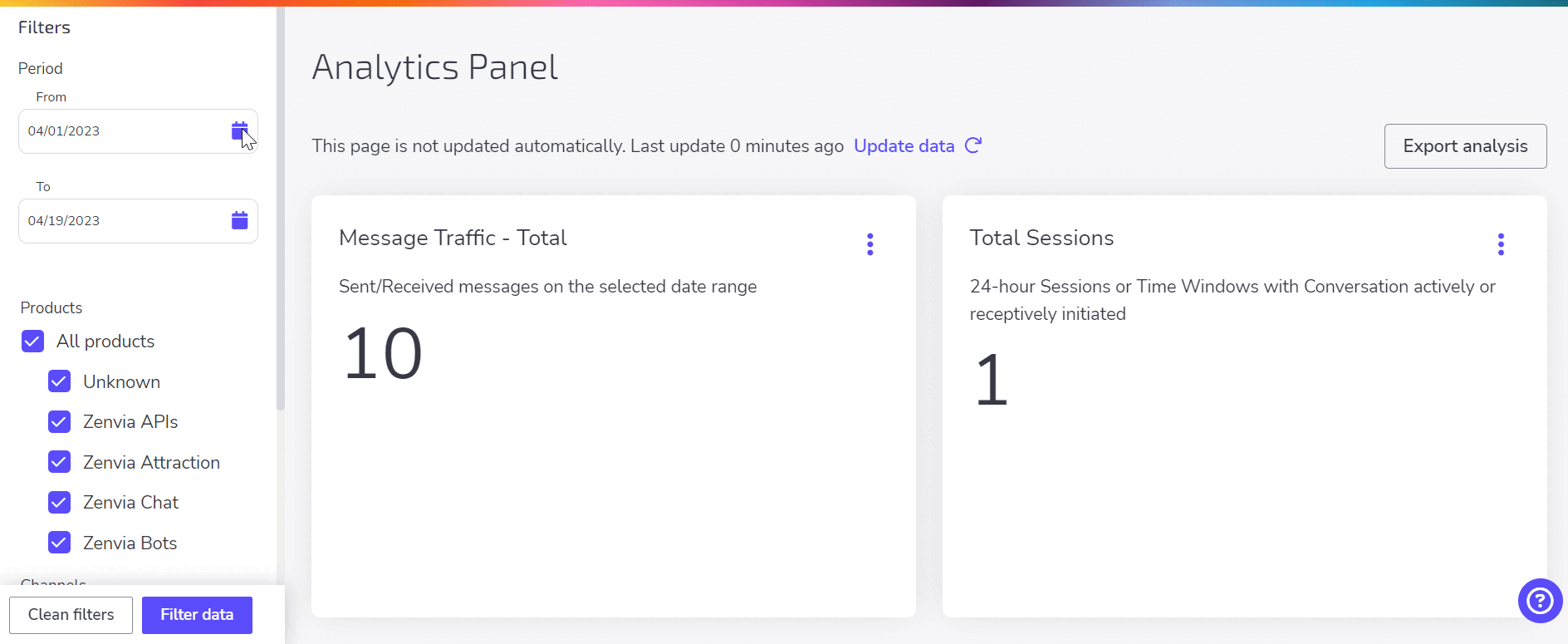This screenshot has height=644, width=1568.
Task: Click the refresh icon beside Update data
Action: [973, 145]
